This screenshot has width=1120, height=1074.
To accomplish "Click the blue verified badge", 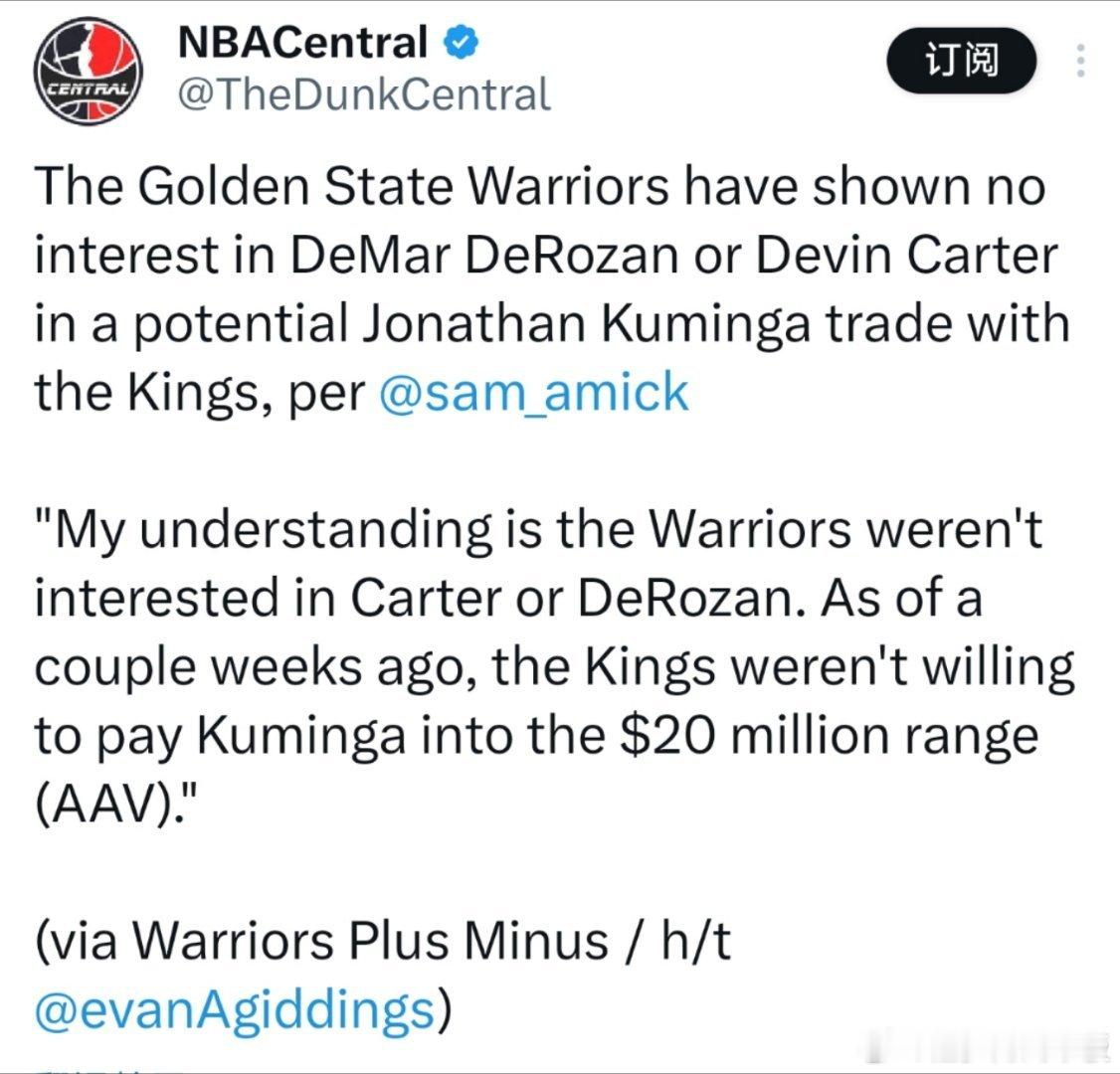I will point(462,42).
